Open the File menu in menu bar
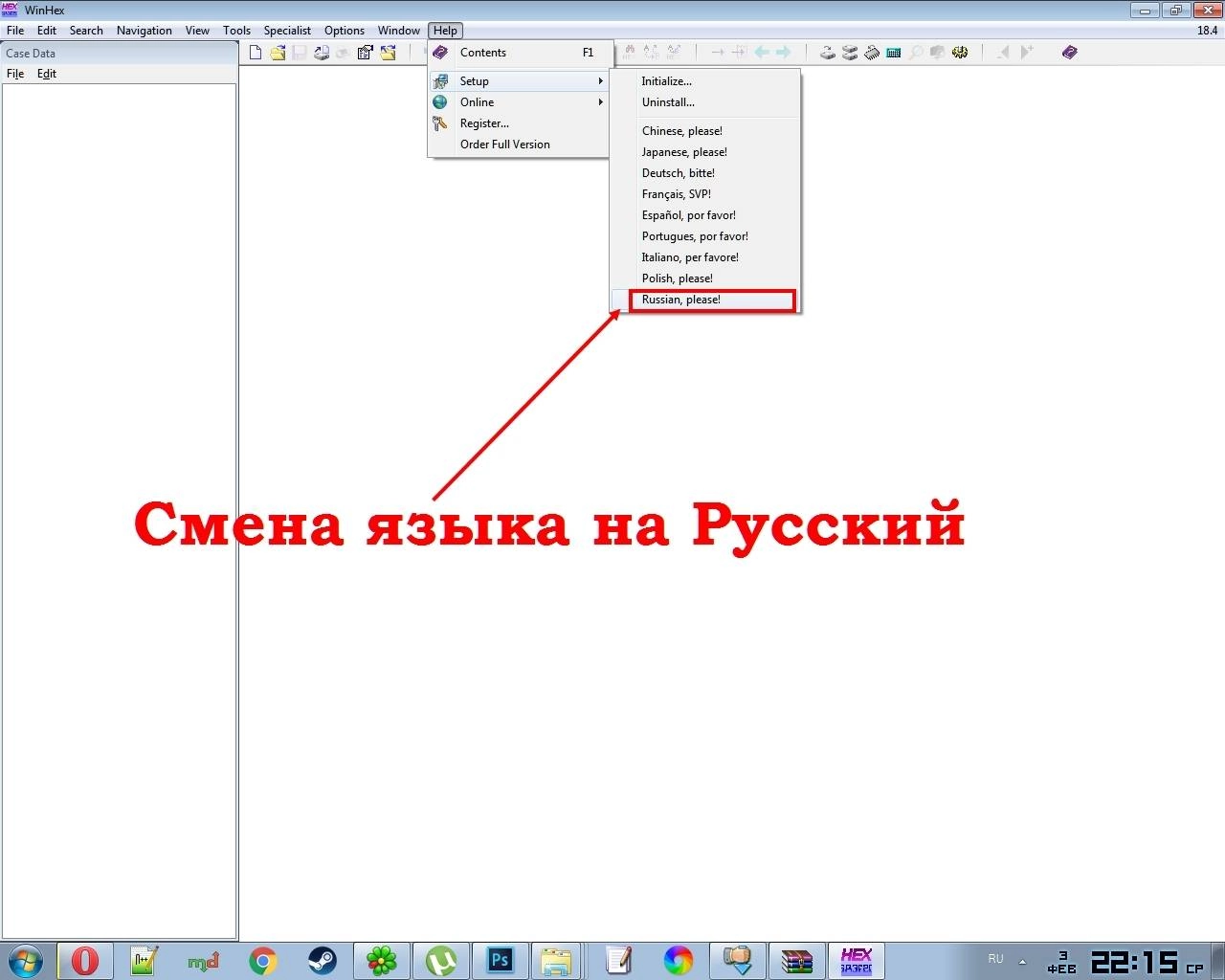 (15, 31)
